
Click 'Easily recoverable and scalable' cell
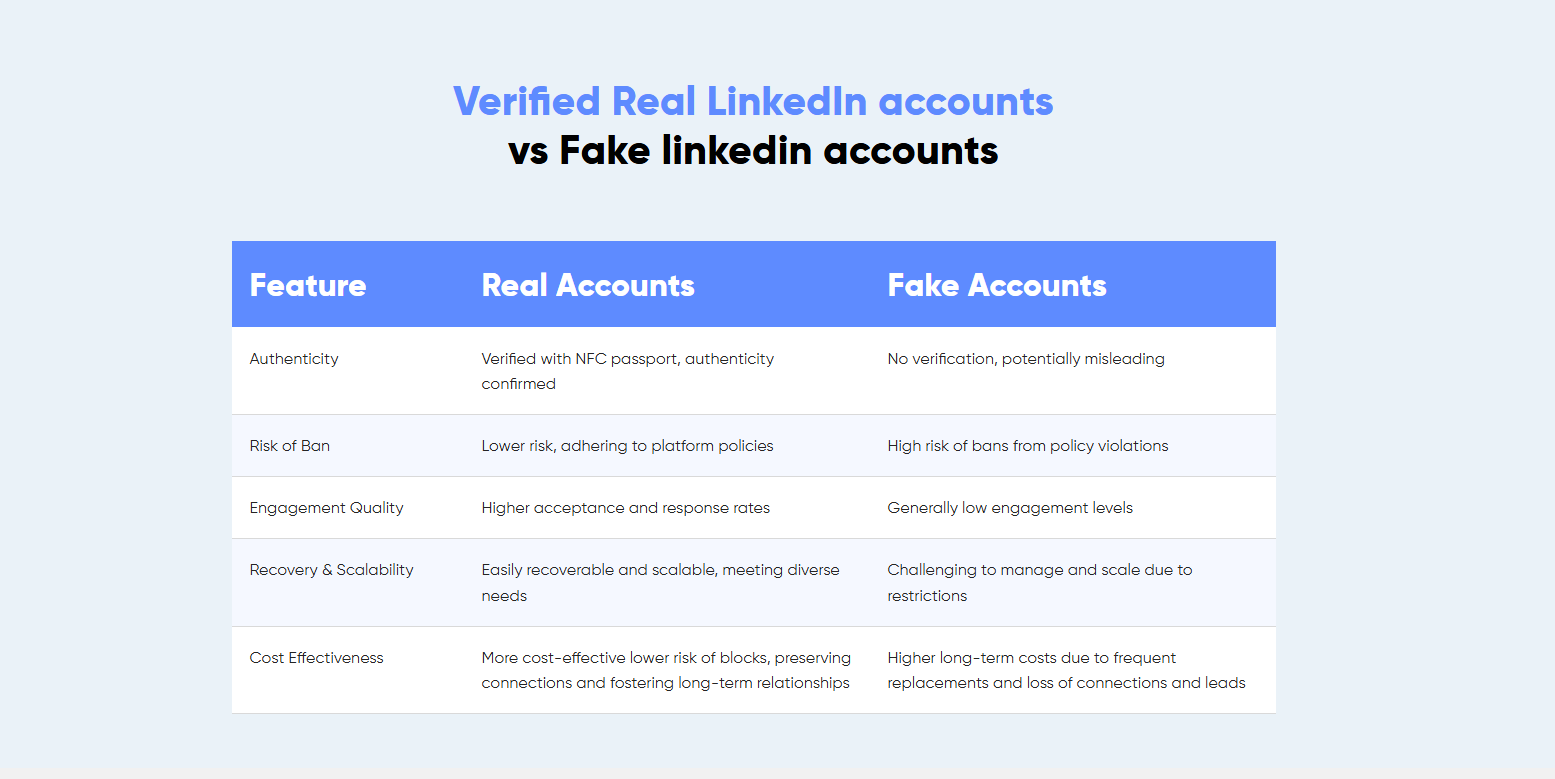click(x=660, y=582)
